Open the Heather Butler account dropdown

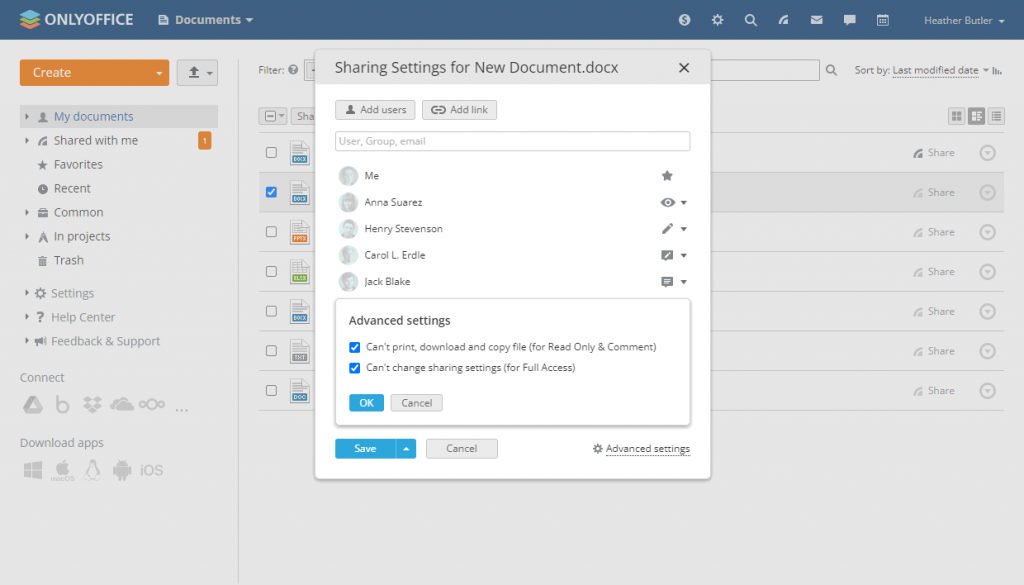[961, 19]
